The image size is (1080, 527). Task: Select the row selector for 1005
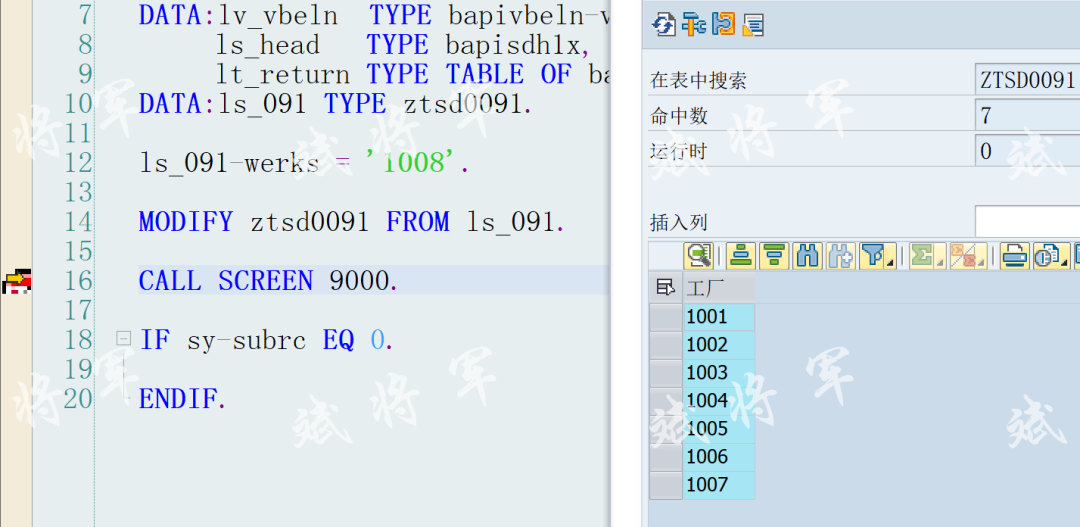click(x=666, y=428)
